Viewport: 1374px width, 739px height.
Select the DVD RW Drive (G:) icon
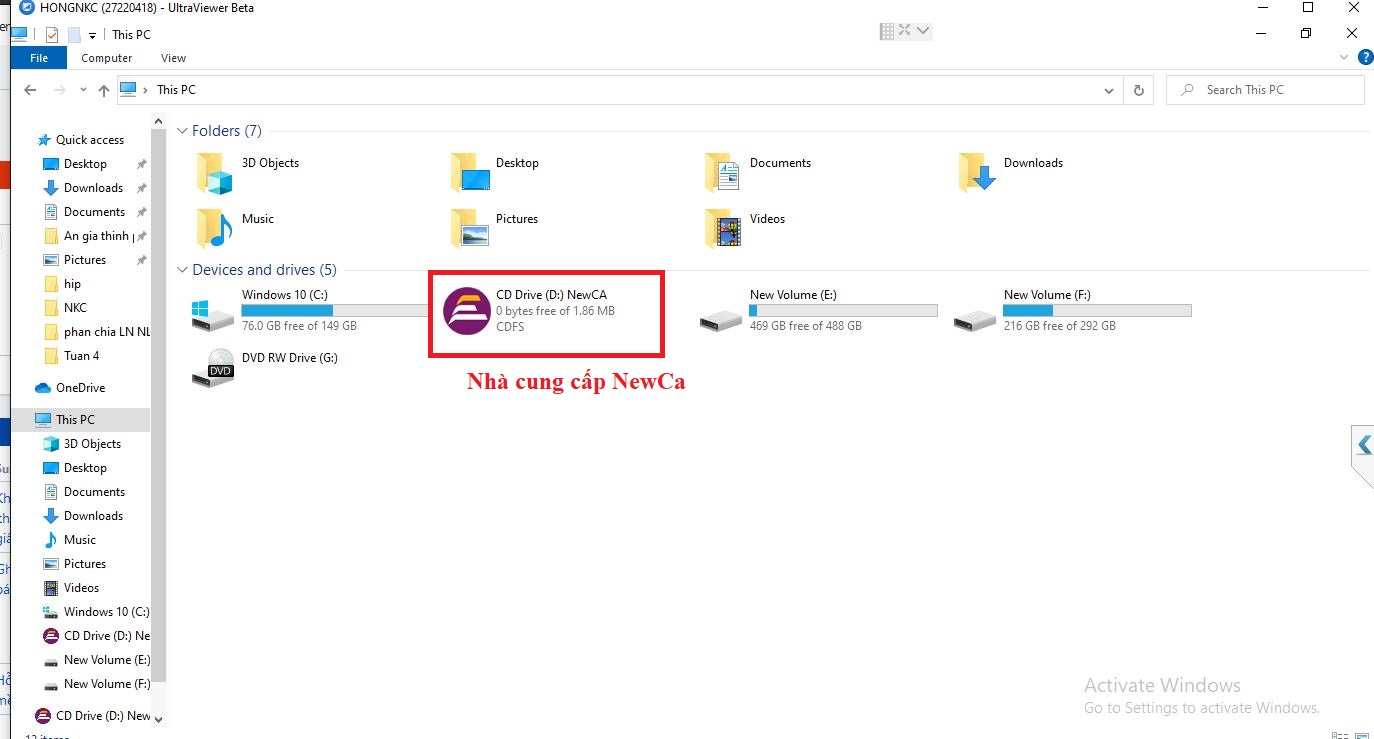pyautogui.click(x=212, y=369)
